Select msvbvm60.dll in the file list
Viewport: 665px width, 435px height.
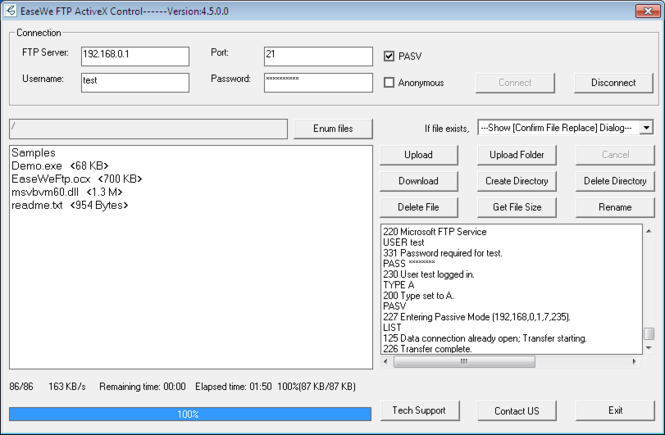pos(67,192)
